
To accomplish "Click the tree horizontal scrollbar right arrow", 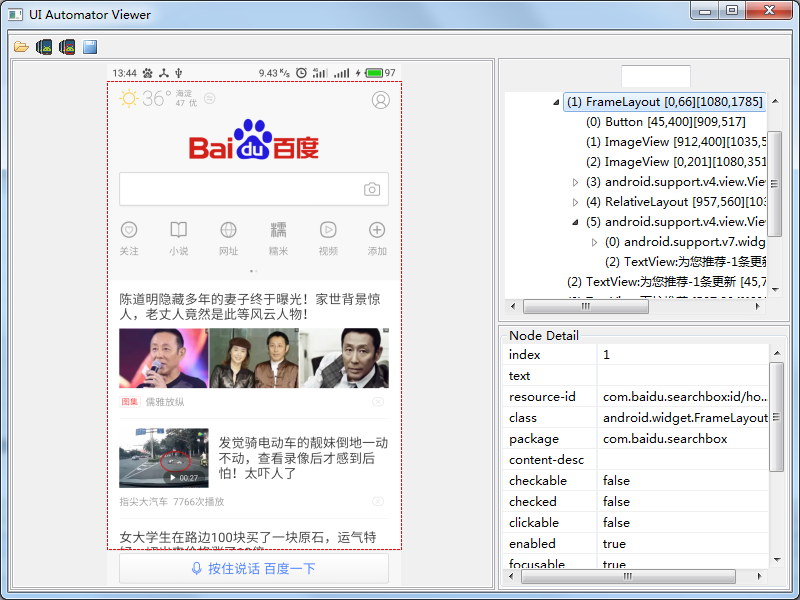I will click(x=758, y=306).
